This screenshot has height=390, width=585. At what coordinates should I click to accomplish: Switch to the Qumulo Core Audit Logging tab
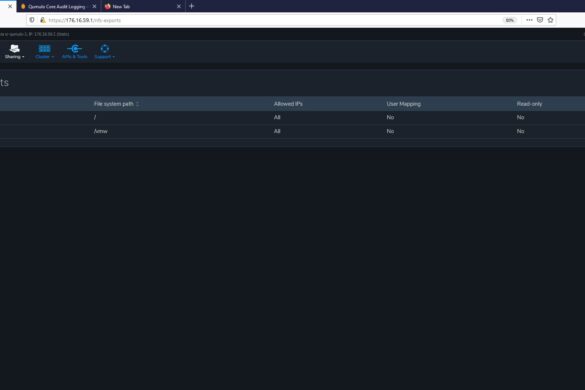[56, 6]
